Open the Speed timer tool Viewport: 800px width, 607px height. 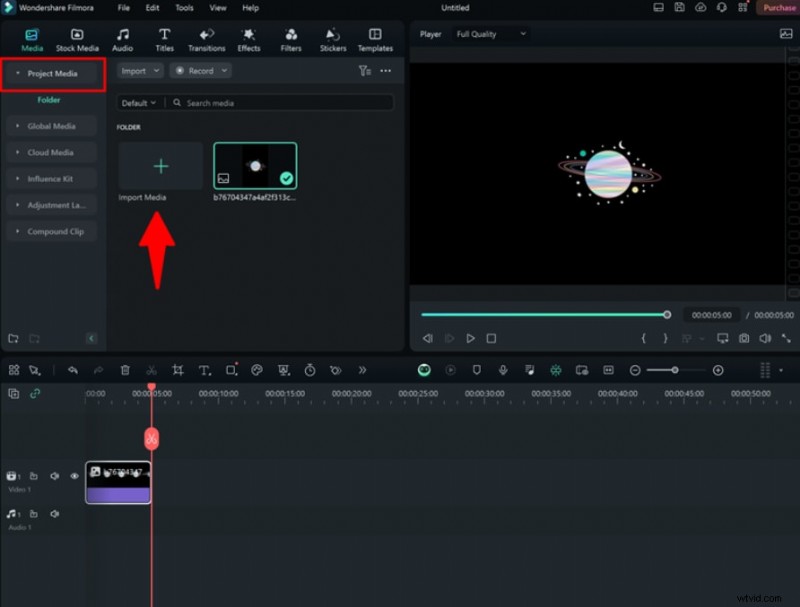tap(310, 370)
